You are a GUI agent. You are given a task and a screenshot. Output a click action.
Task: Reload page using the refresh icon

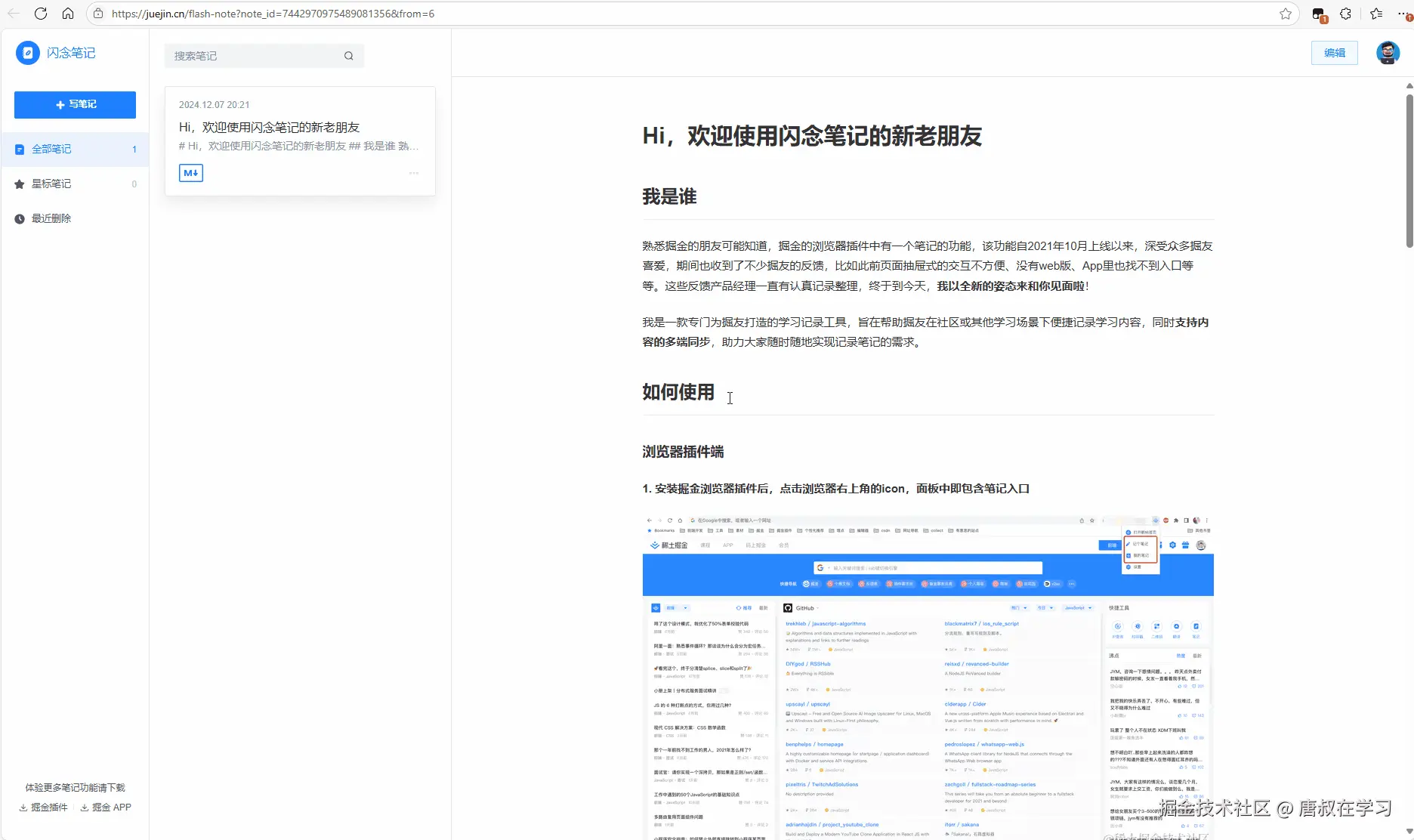coord(41,13)
